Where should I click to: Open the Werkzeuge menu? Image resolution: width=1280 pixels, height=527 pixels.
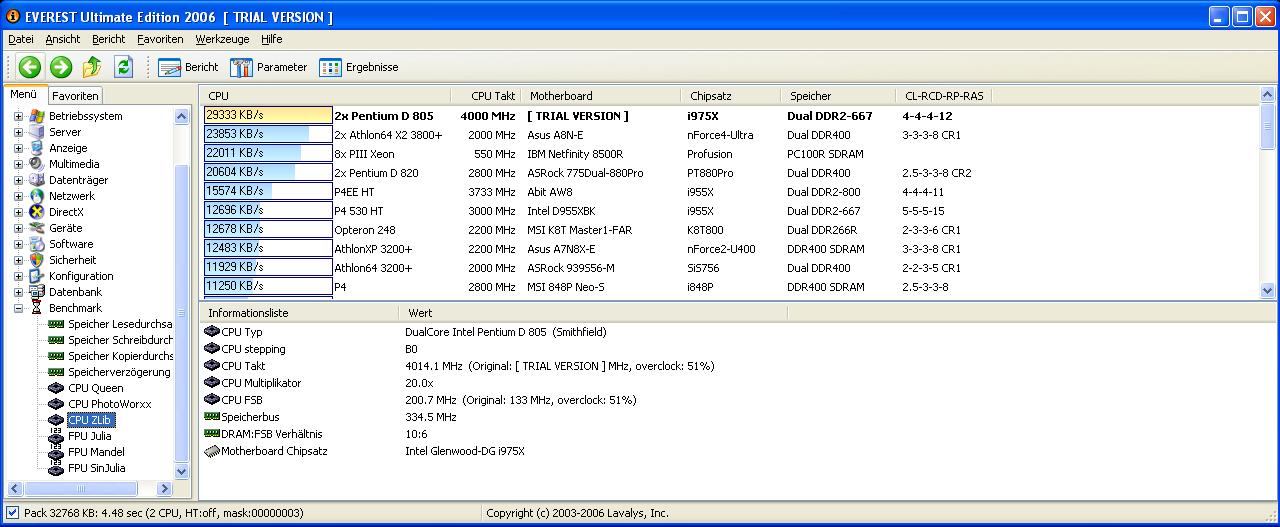(222, 39)
